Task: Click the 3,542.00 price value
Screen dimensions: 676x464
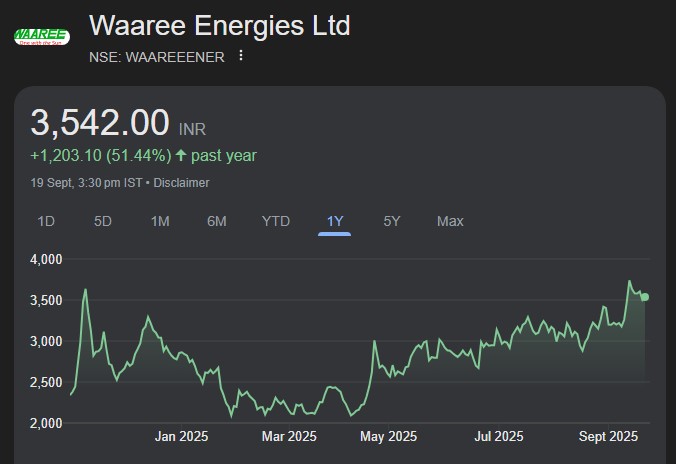Action: [100, 123]
